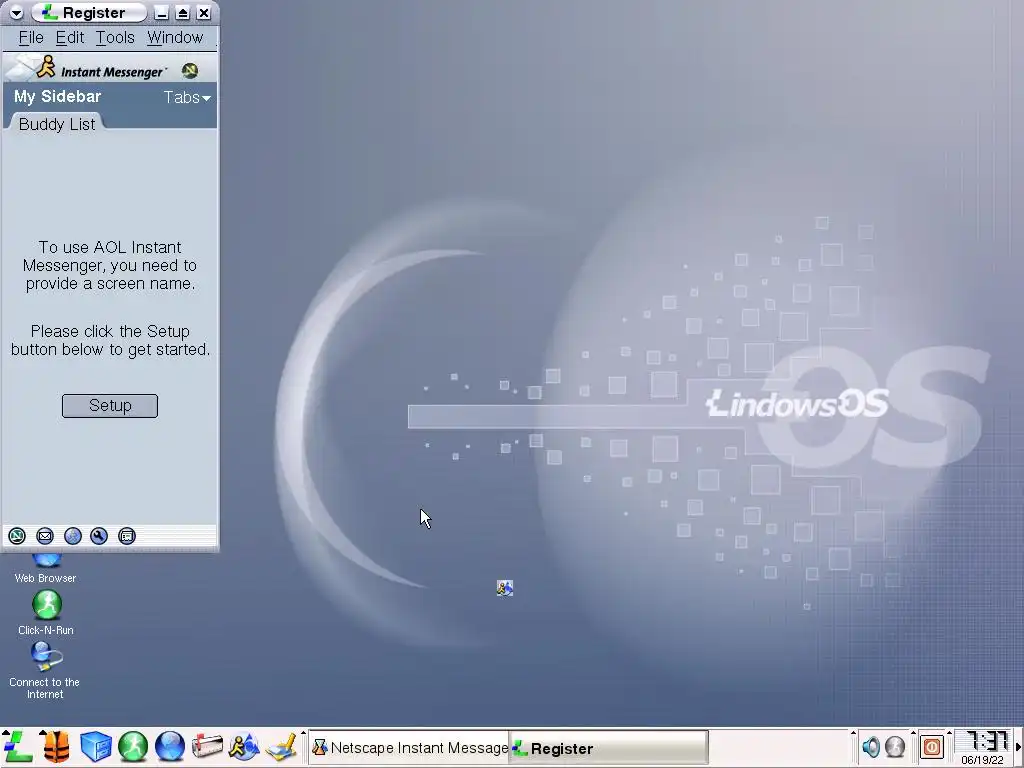
Task: Click the Setup button
Action: (x=110, y=406)
